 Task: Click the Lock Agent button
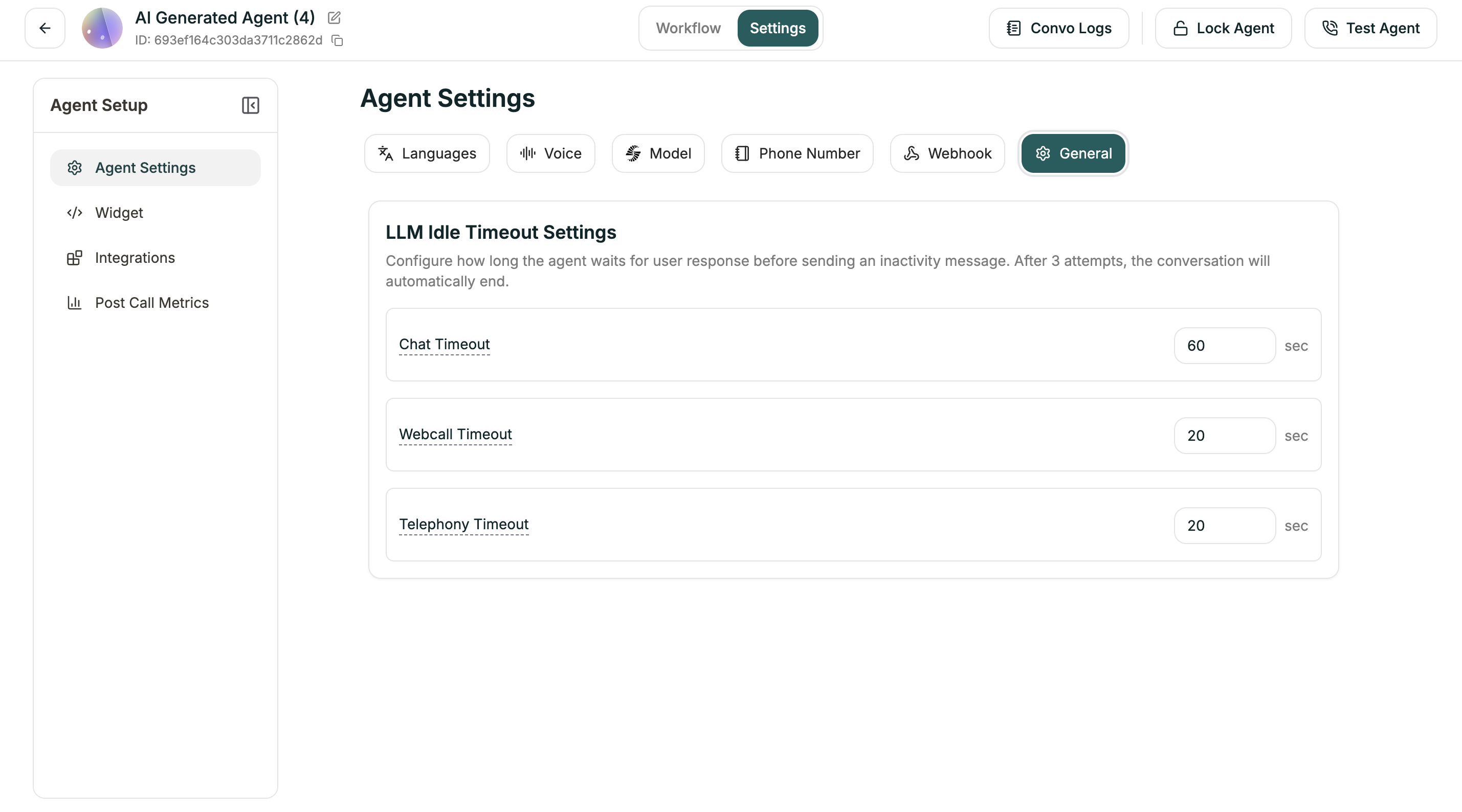pyautogui.click(x=1223, y=28)
